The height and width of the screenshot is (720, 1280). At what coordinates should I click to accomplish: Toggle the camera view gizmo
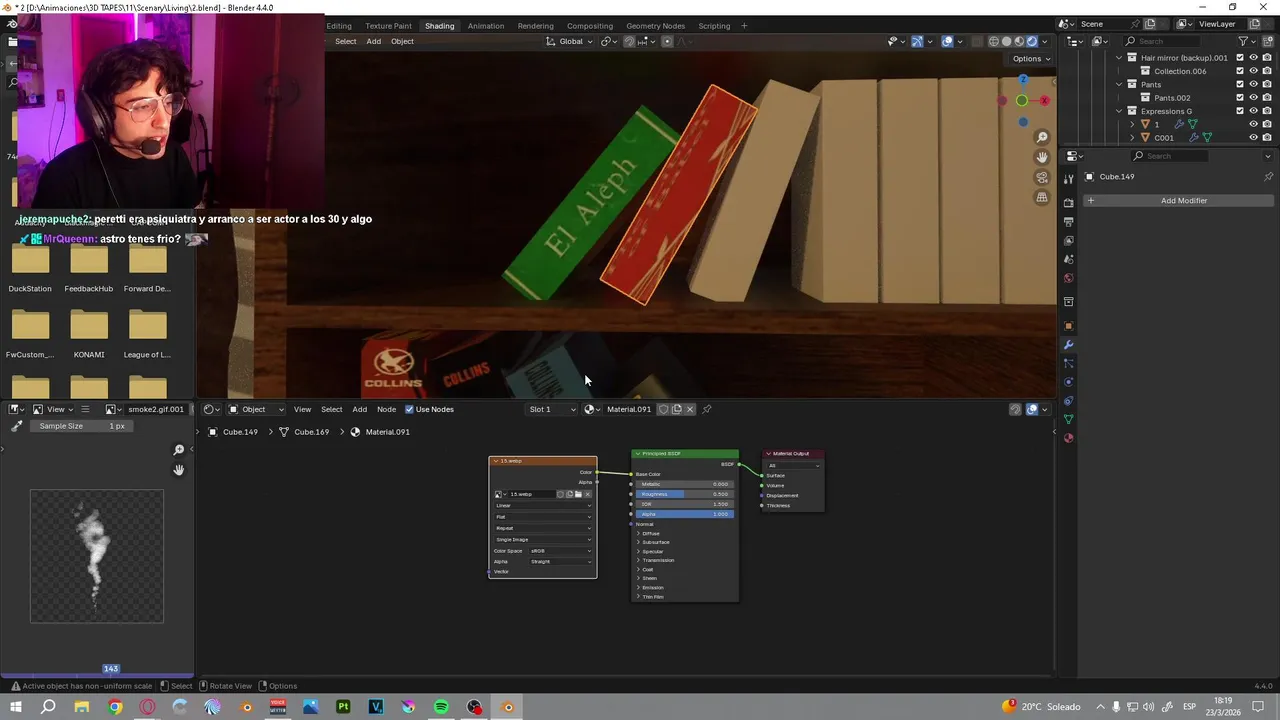pos(1042,177)
